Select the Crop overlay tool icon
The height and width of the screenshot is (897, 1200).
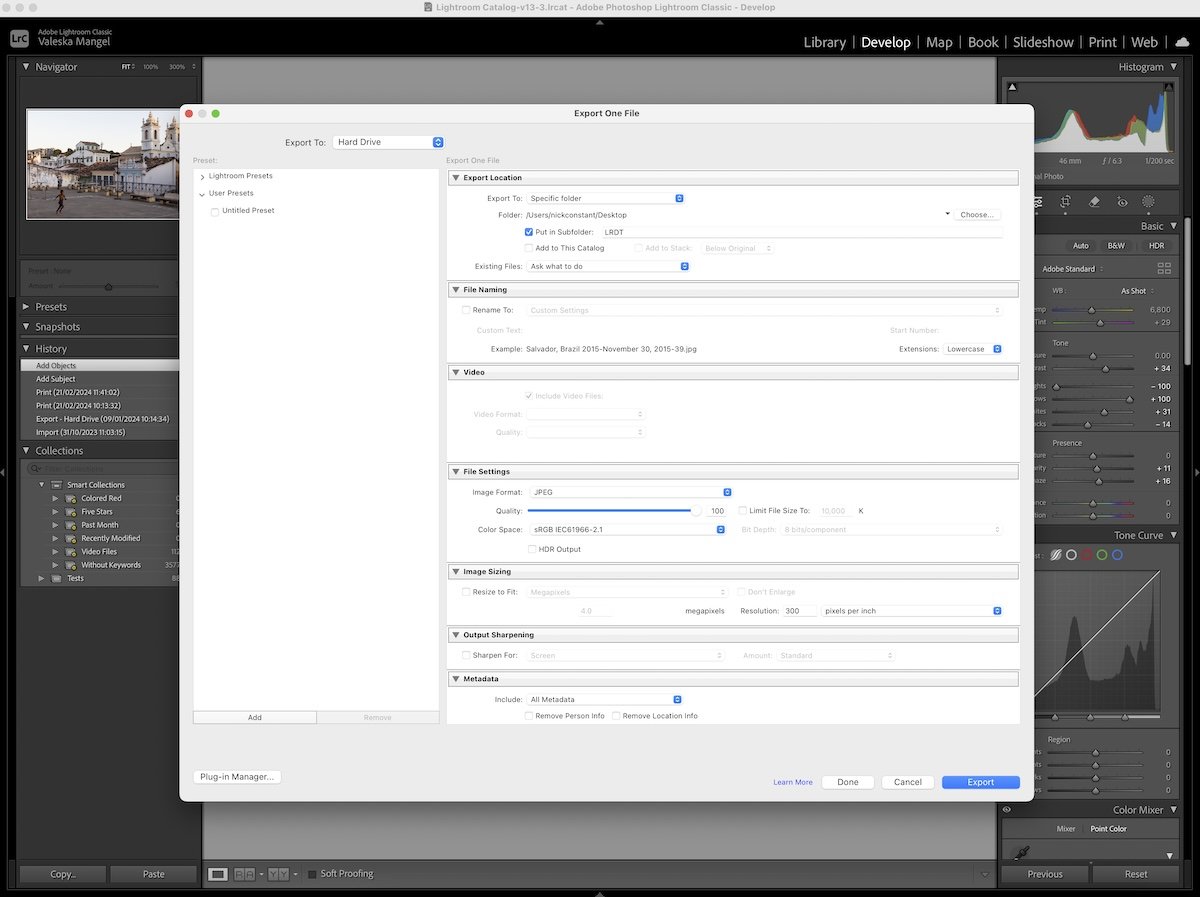(x=1066, y=201)
